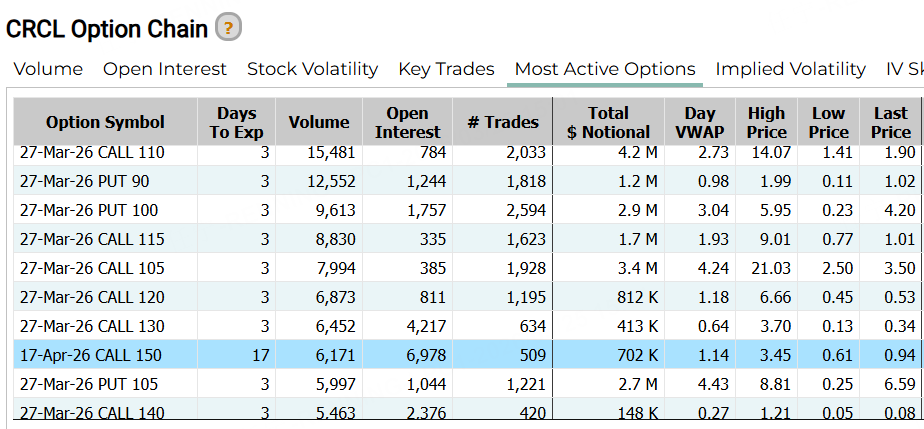Sort by Day VWAP column
Screen dimensions: 924x429
click(x=700, y=122)
